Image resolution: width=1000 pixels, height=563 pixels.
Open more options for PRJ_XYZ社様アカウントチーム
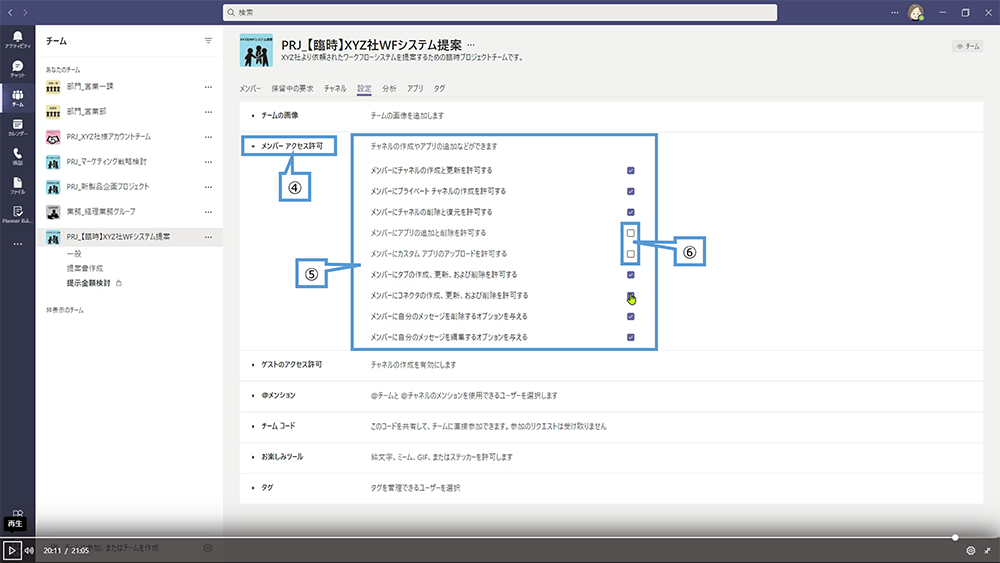tap(208, 137)
